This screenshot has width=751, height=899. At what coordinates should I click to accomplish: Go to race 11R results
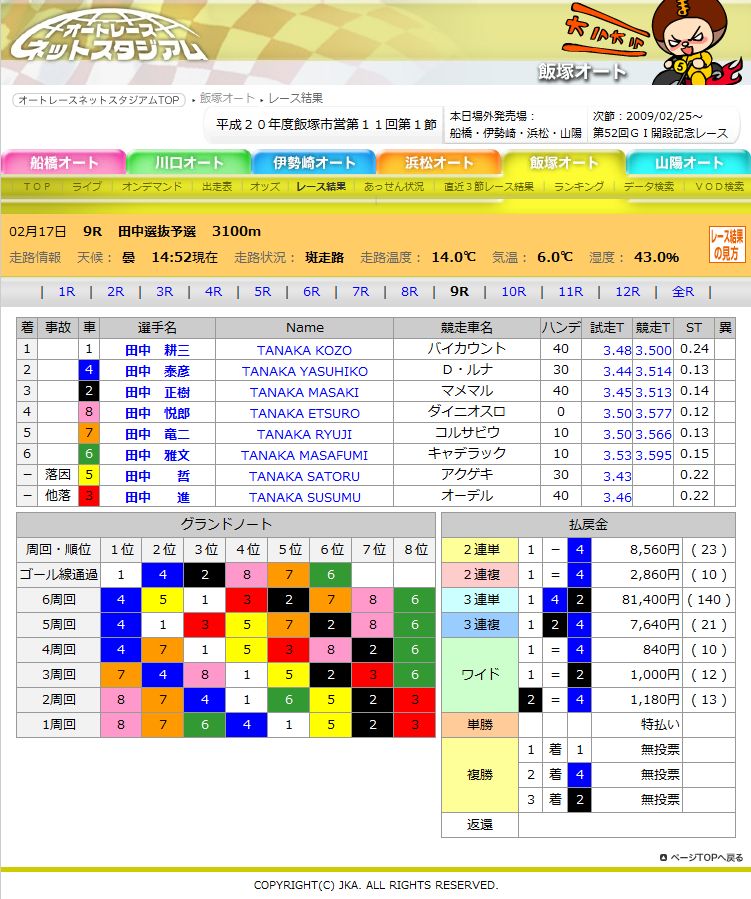[571, 292]
